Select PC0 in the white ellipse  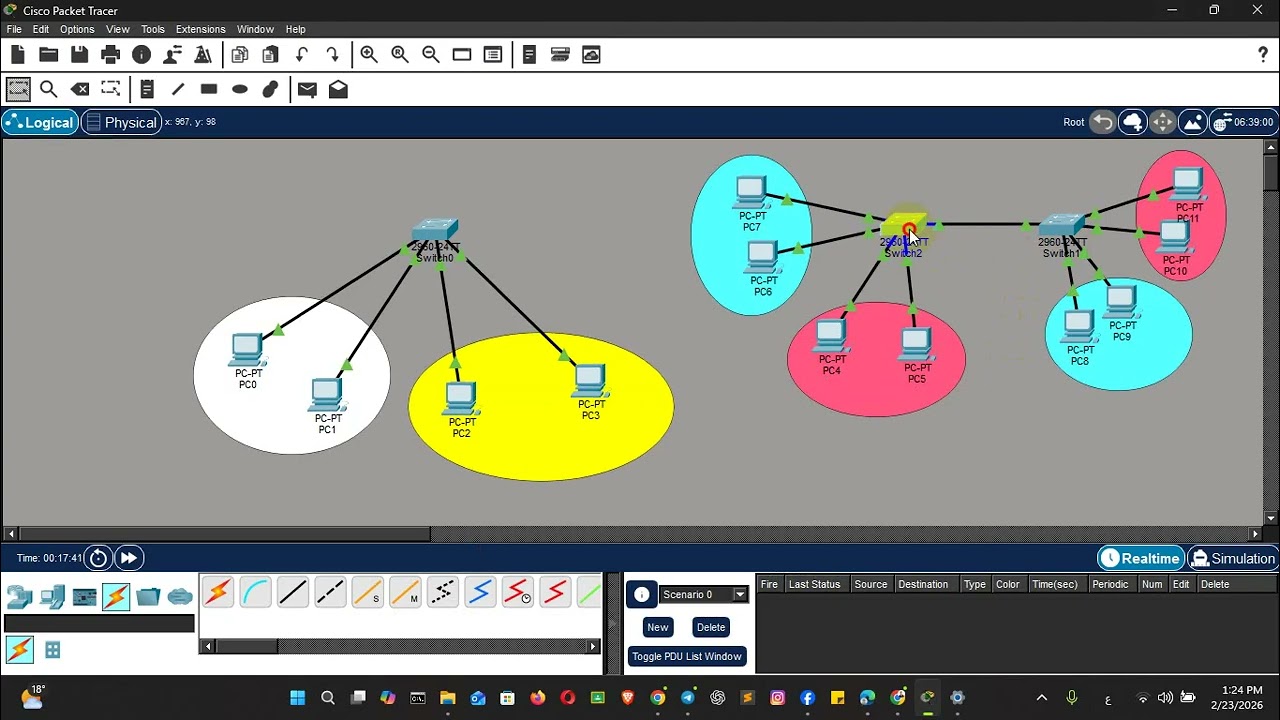247,351
